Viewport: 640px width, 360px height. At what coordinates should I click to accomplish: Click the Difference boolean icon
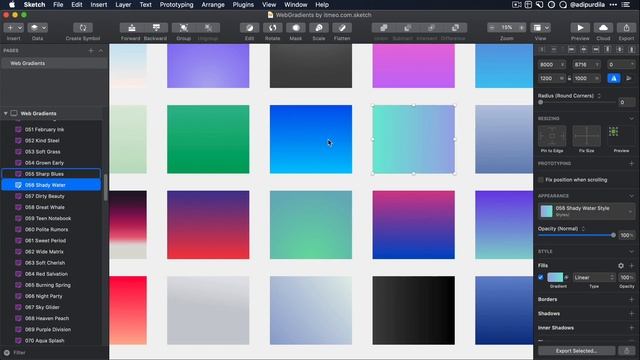point(456,28)
